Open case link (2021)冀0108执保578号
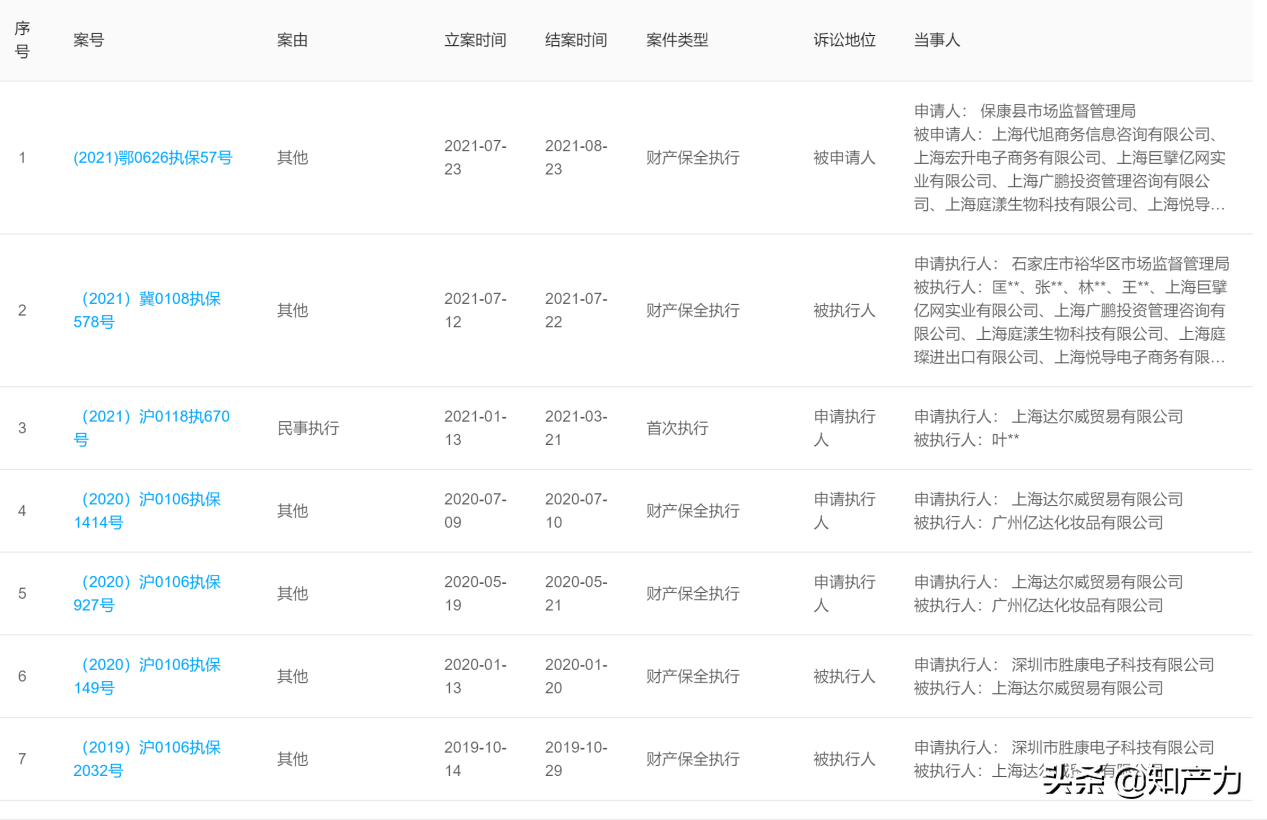Viewport: 1267px width, 820px height. click(147, 310)
